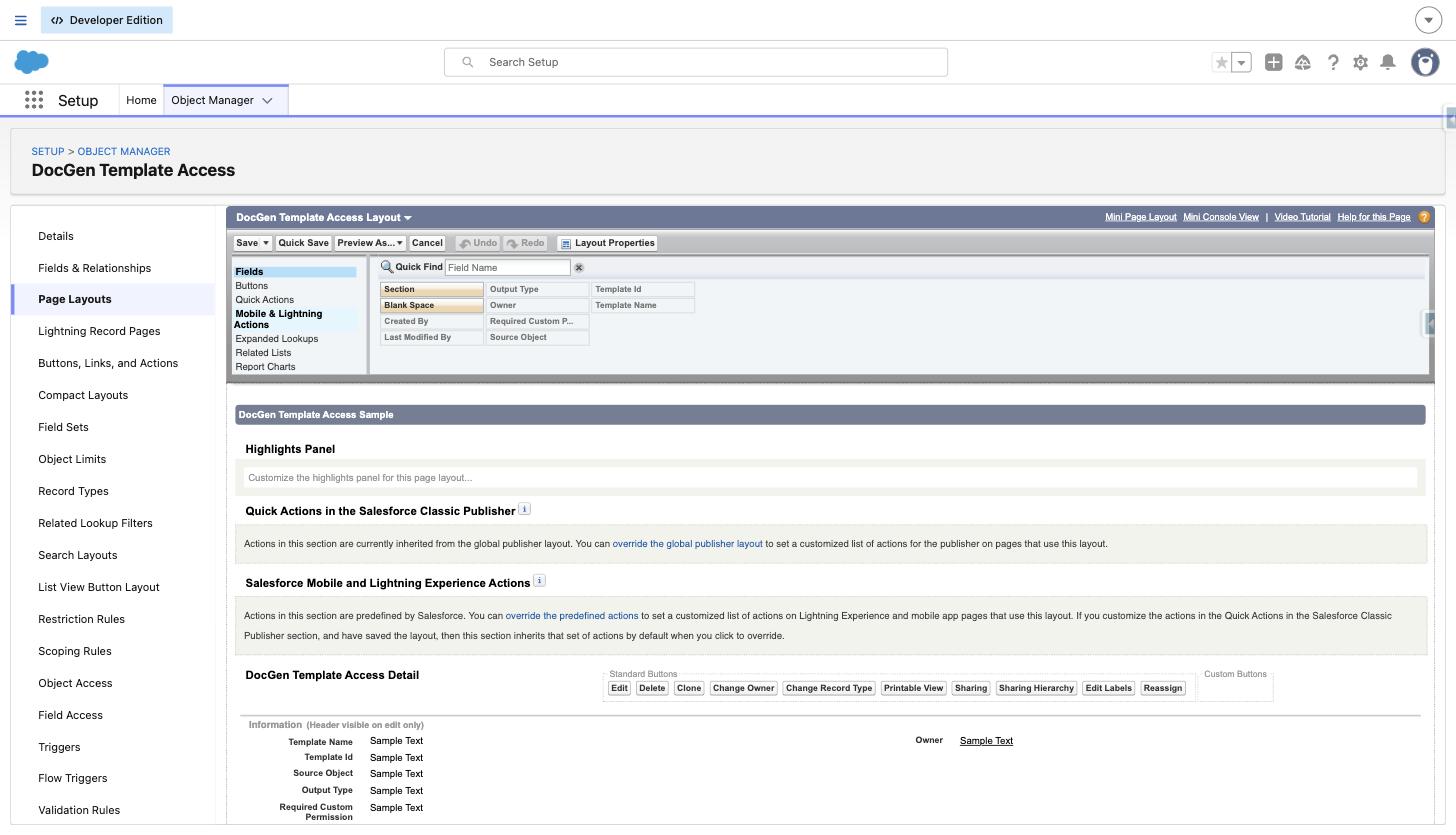Image resolution: width=1456 pixels, height=835 pixels.
Task: Open the App Launcher grid
Action: (34, 100)
